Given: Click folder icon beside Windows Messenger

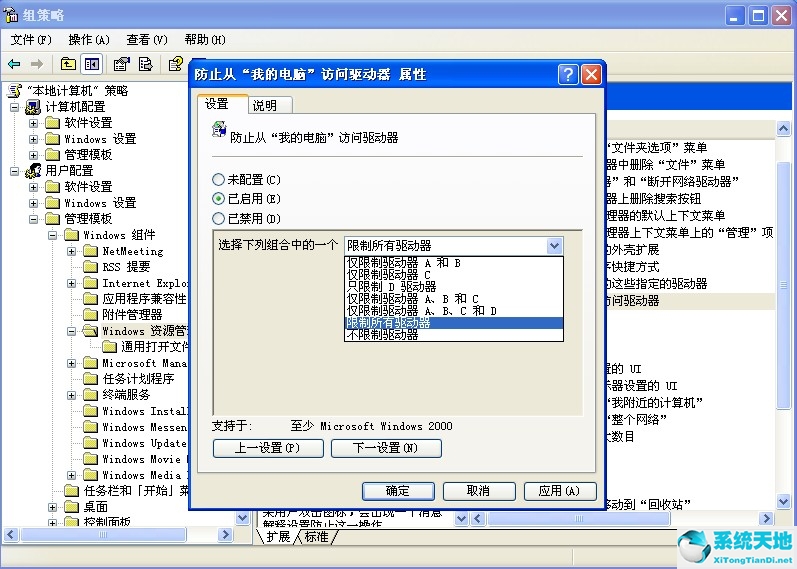Looking at the screenshot, I should click(90, 427).
